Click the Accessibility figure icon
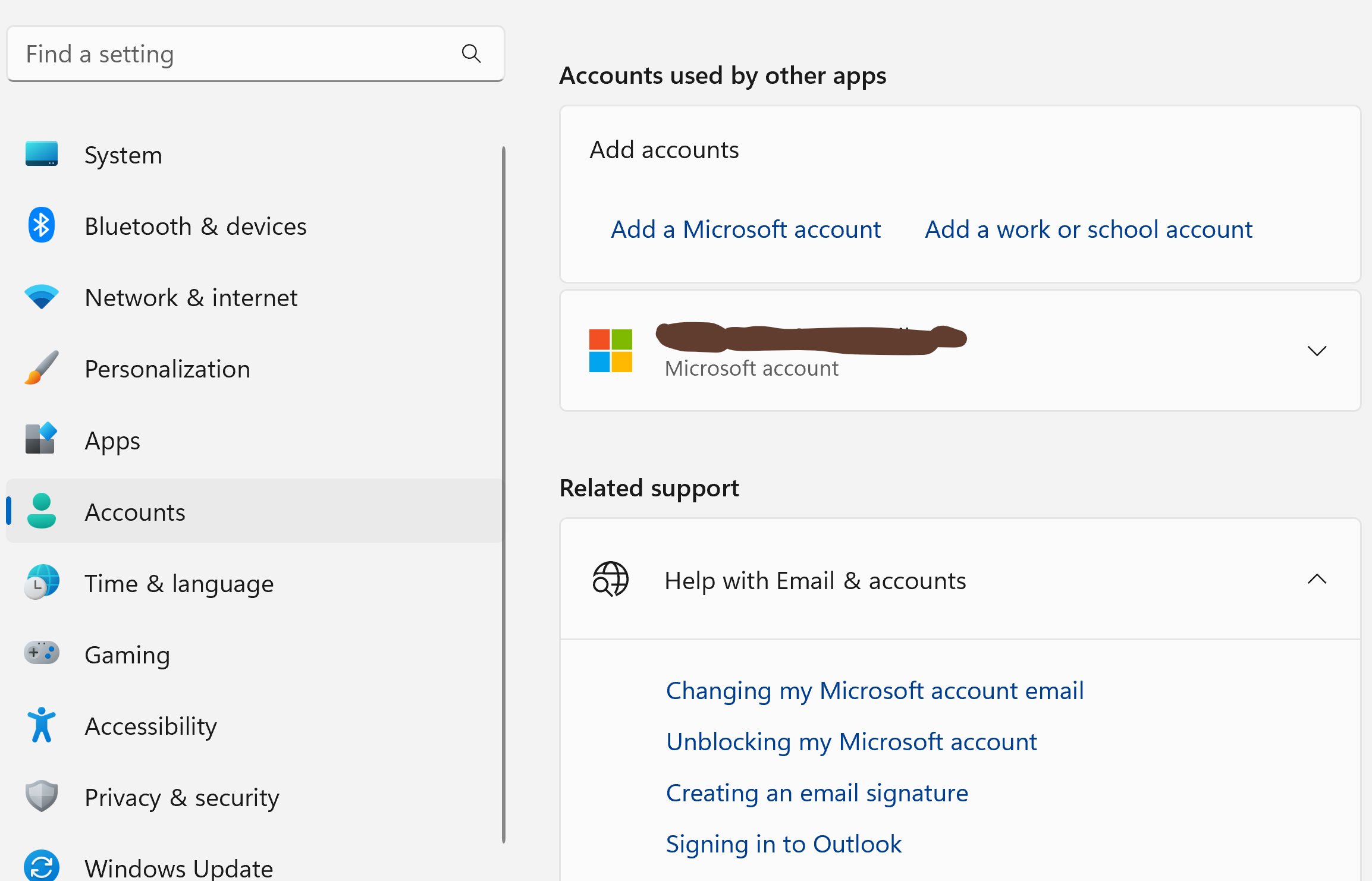Viewport: 1372px width, 881px height. (42, 725)
